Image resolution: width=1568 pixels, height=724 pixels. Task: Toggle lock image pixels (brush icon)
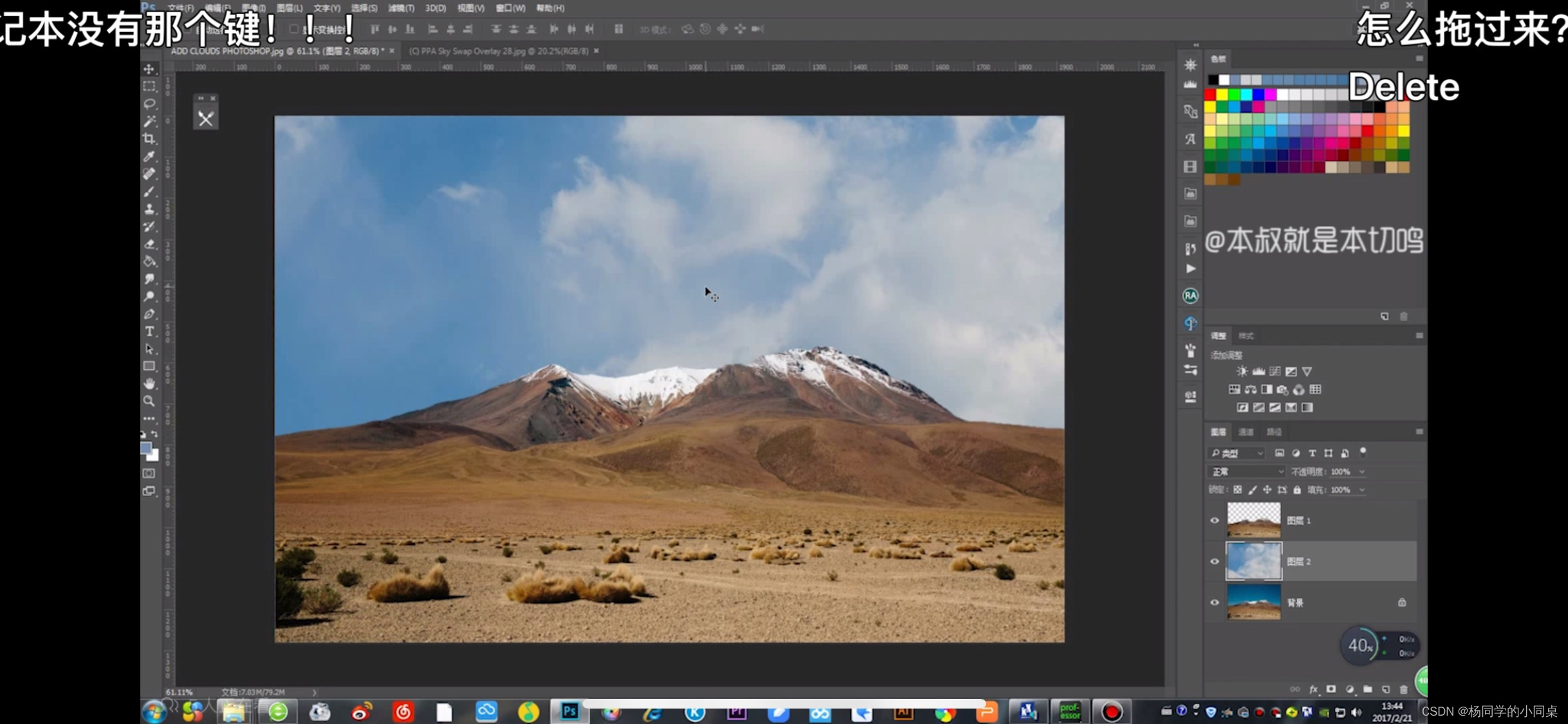click(1252, 490)
